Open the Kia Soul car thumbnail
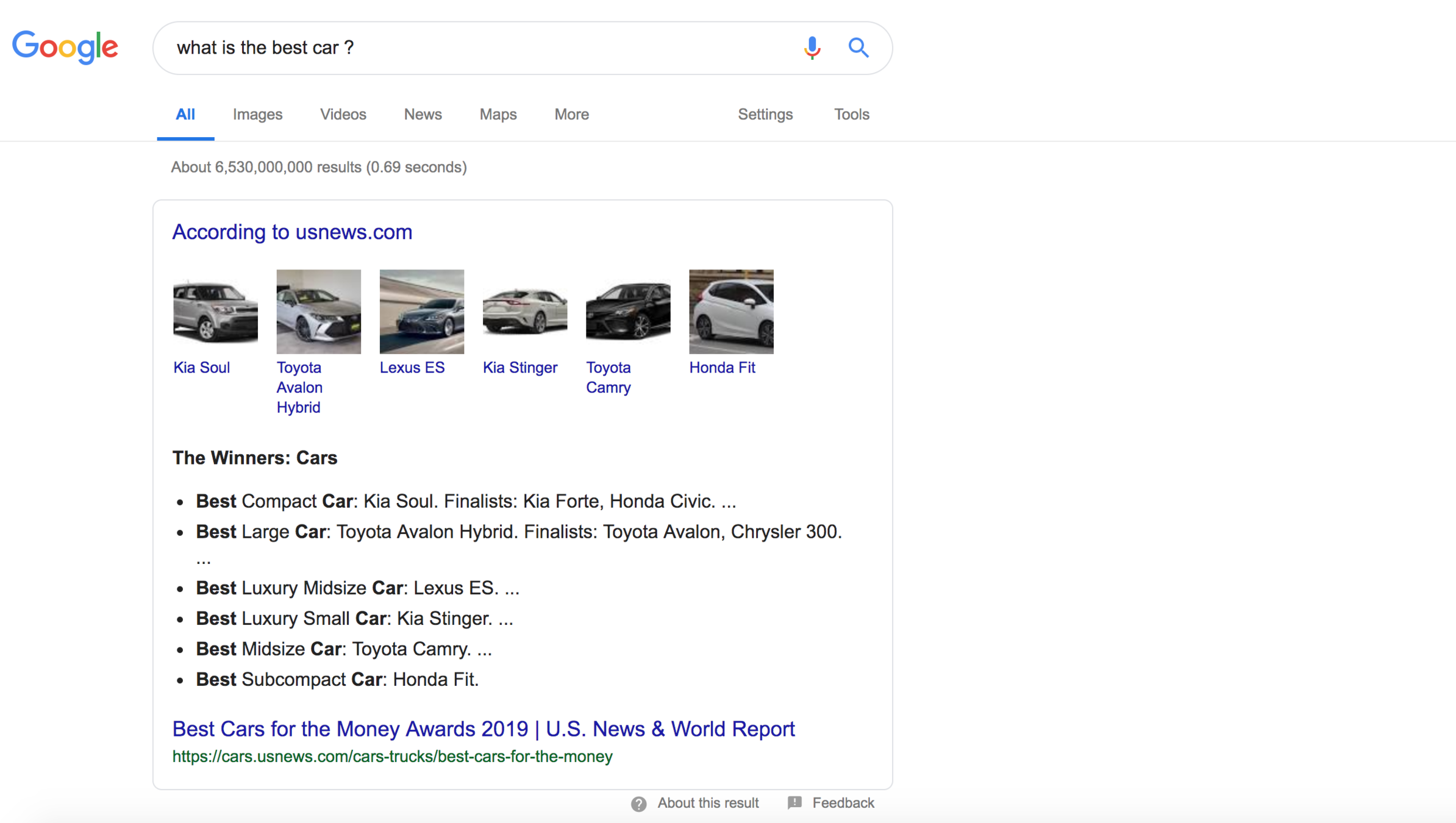 pyautogui.click(x=215, y=312)
